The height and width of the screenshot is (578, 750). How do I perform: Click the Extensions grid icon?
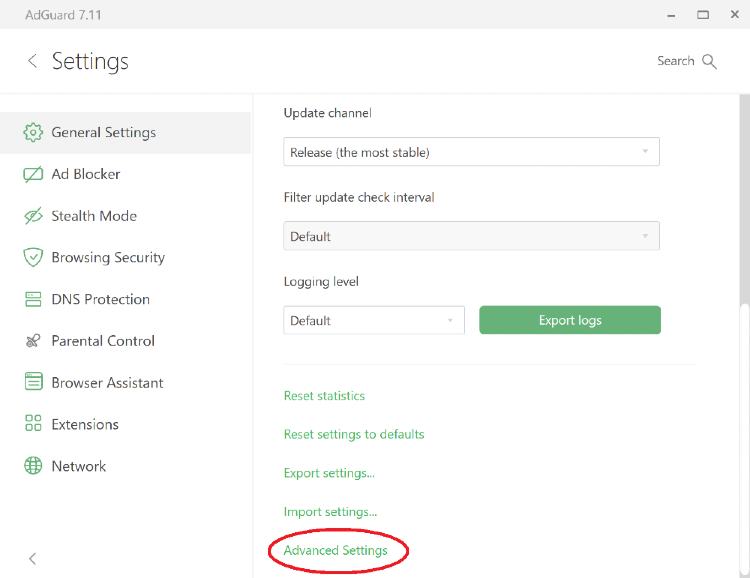point(33,423)
